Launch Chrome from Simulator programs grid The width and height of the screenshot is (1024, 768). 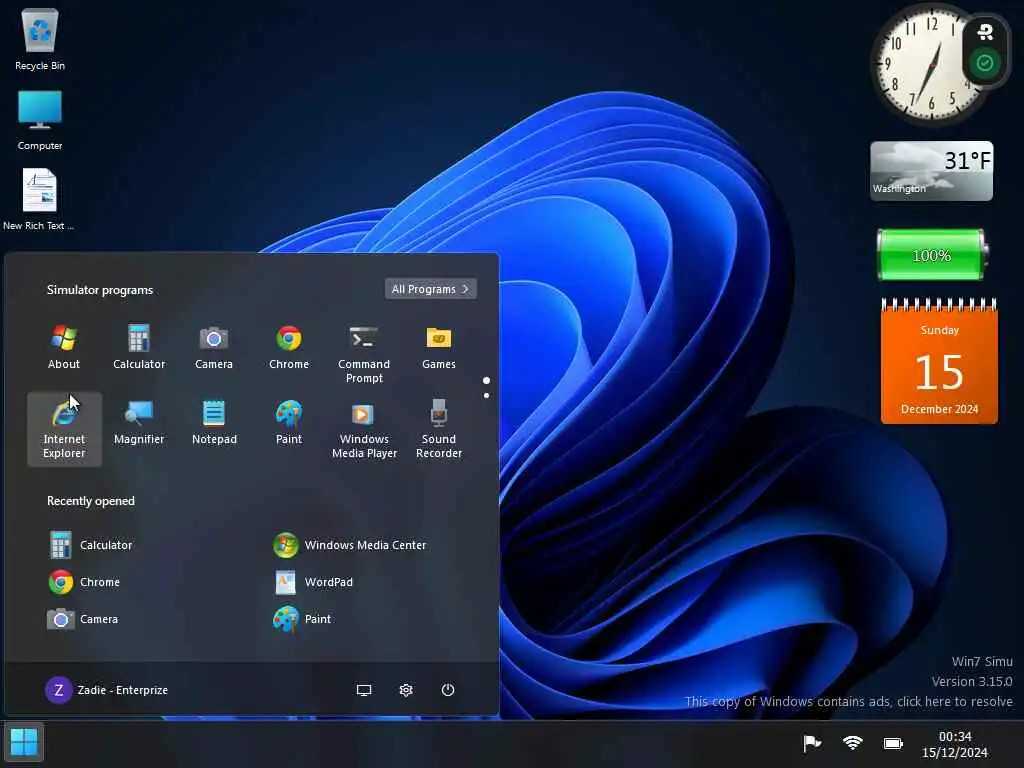289,348
